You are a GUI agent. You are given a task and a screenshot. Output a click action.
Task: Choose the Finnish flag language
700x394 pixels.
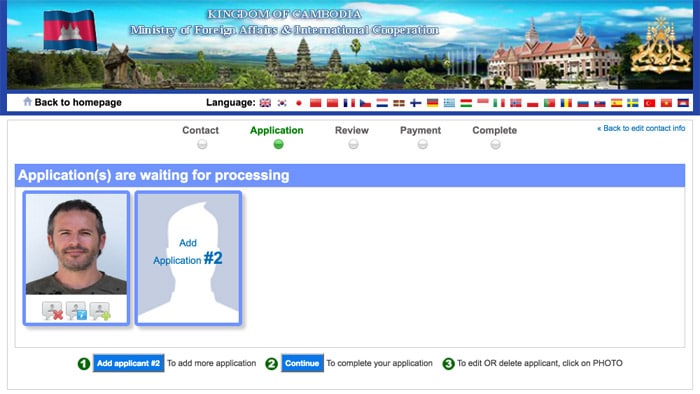point(416,103)
